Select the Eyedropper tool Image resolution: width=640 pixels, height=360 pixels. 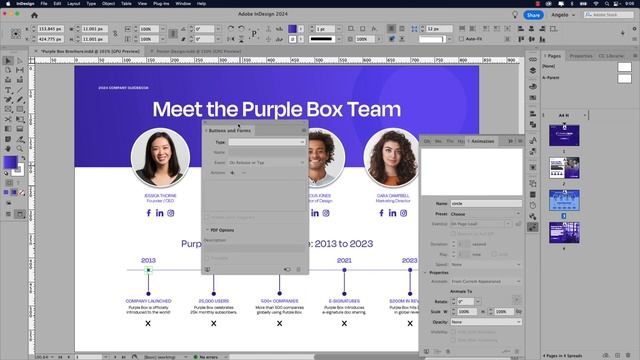click(20, 139)
